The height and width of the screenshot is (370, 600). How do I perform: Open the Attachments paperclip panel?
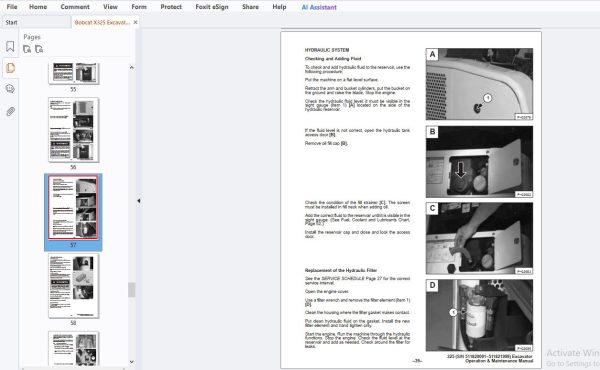click(x=10, y=111)
